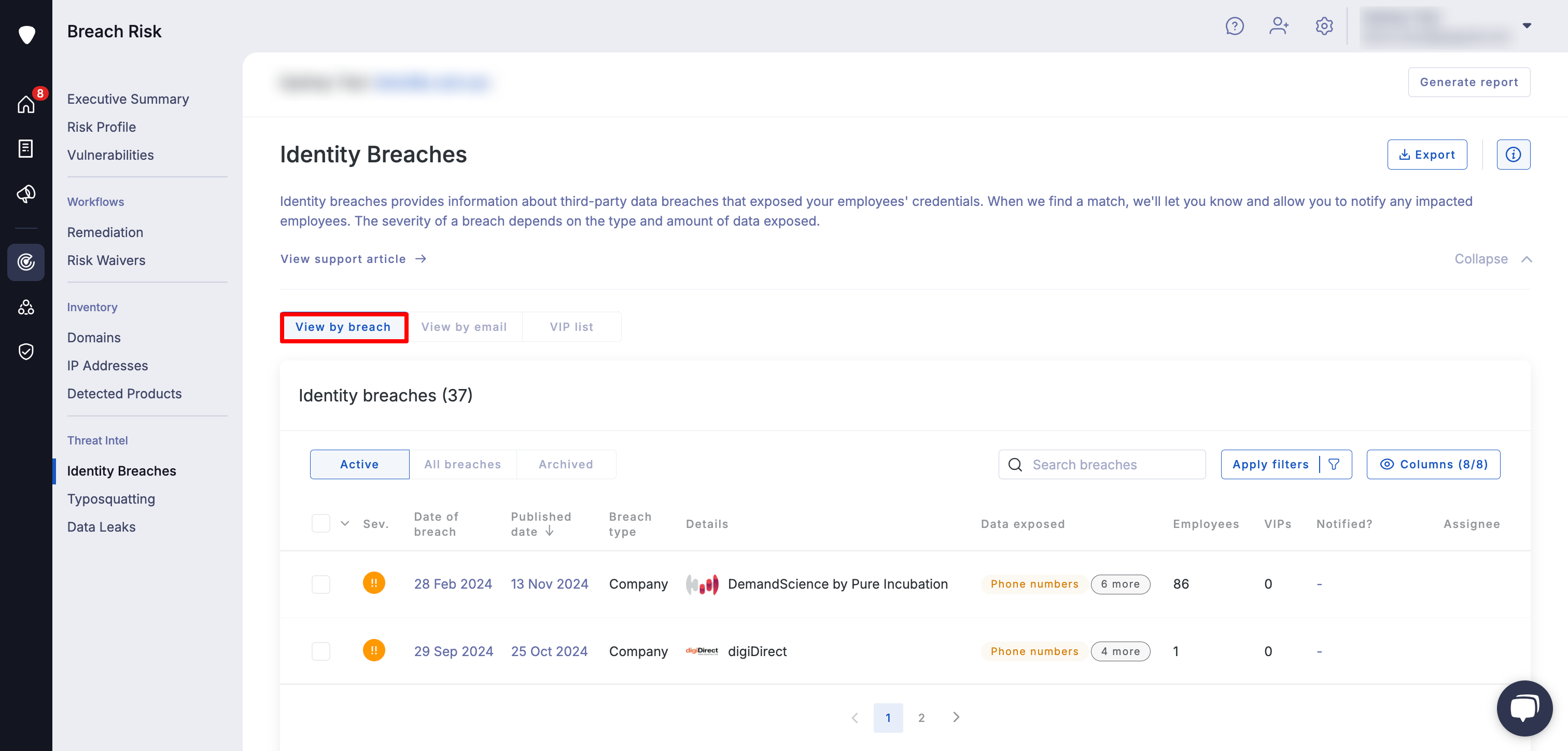This screenshot has width=1568, height=751.
Task: Check the DemandScience breach row checkbox
Action: tap(321, 584)
